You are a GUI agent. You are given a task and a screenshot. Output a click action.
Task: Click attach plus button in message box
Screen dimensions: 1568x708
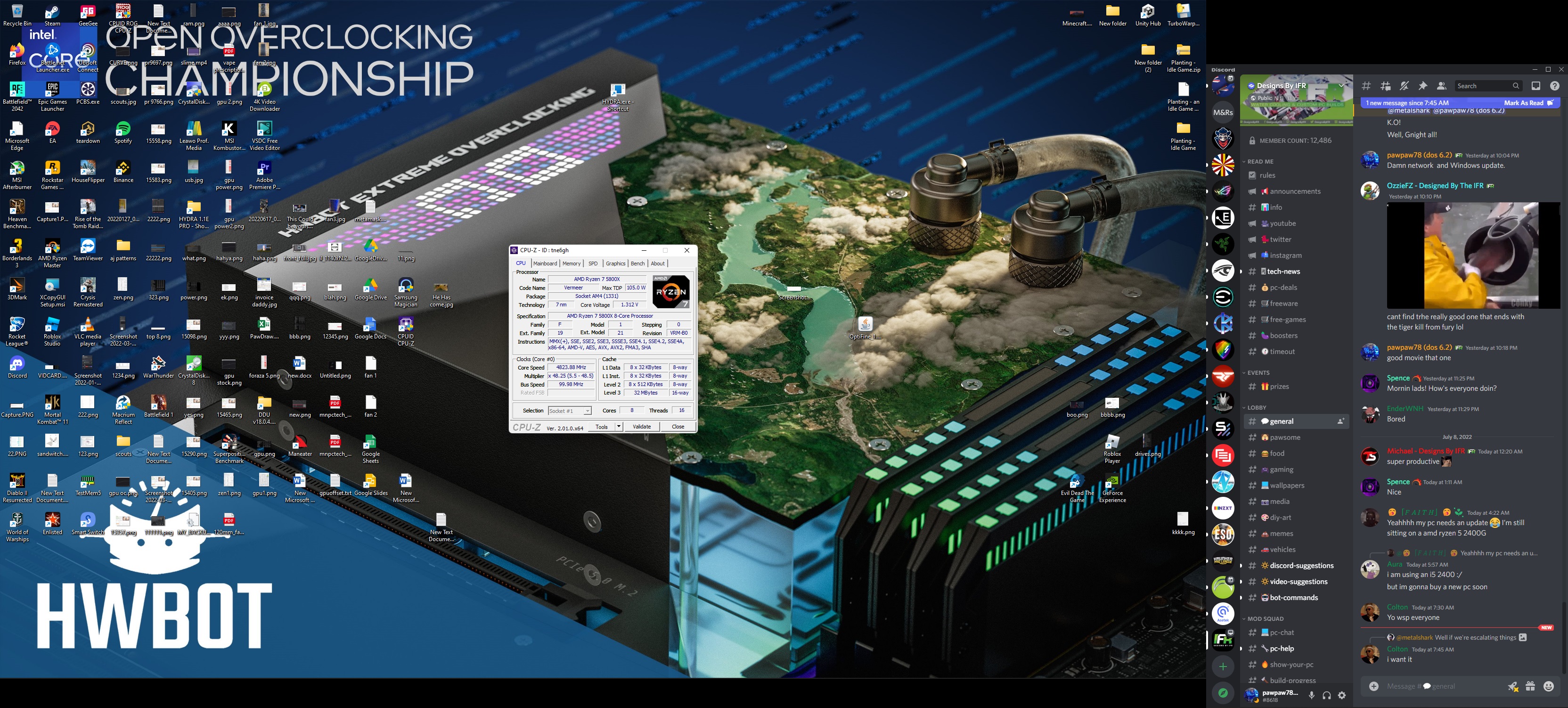pyautogui.click(x=1374, y=686)
